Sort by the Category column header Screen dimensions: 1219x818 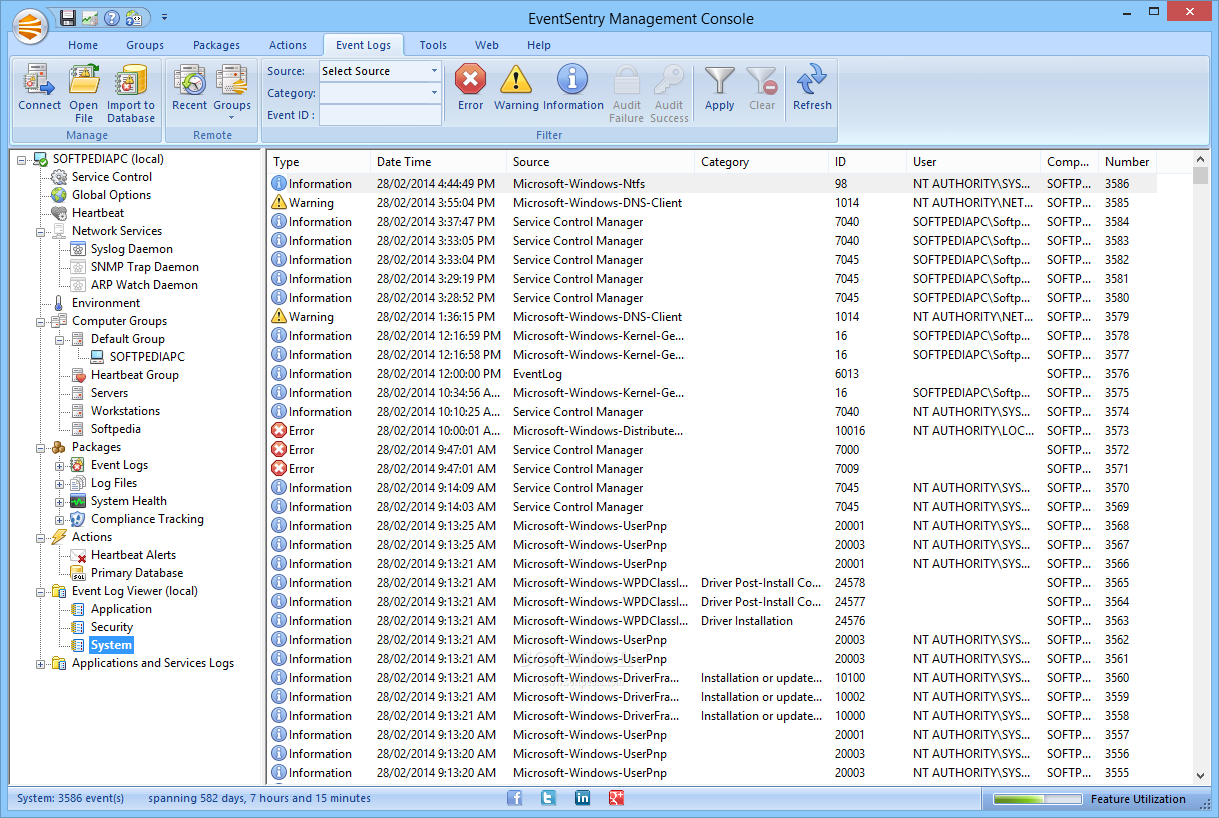click(761, 162)
